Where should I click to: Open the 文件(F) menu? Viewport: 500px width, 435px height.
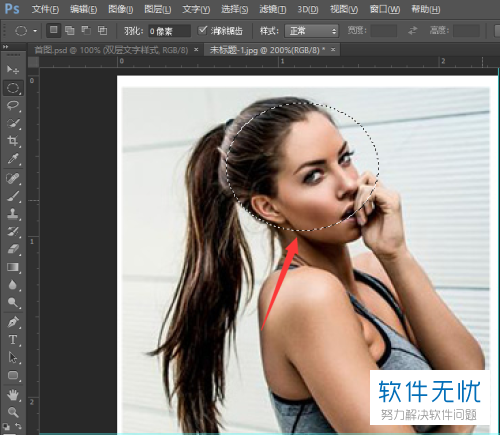(x=45, y=9)
